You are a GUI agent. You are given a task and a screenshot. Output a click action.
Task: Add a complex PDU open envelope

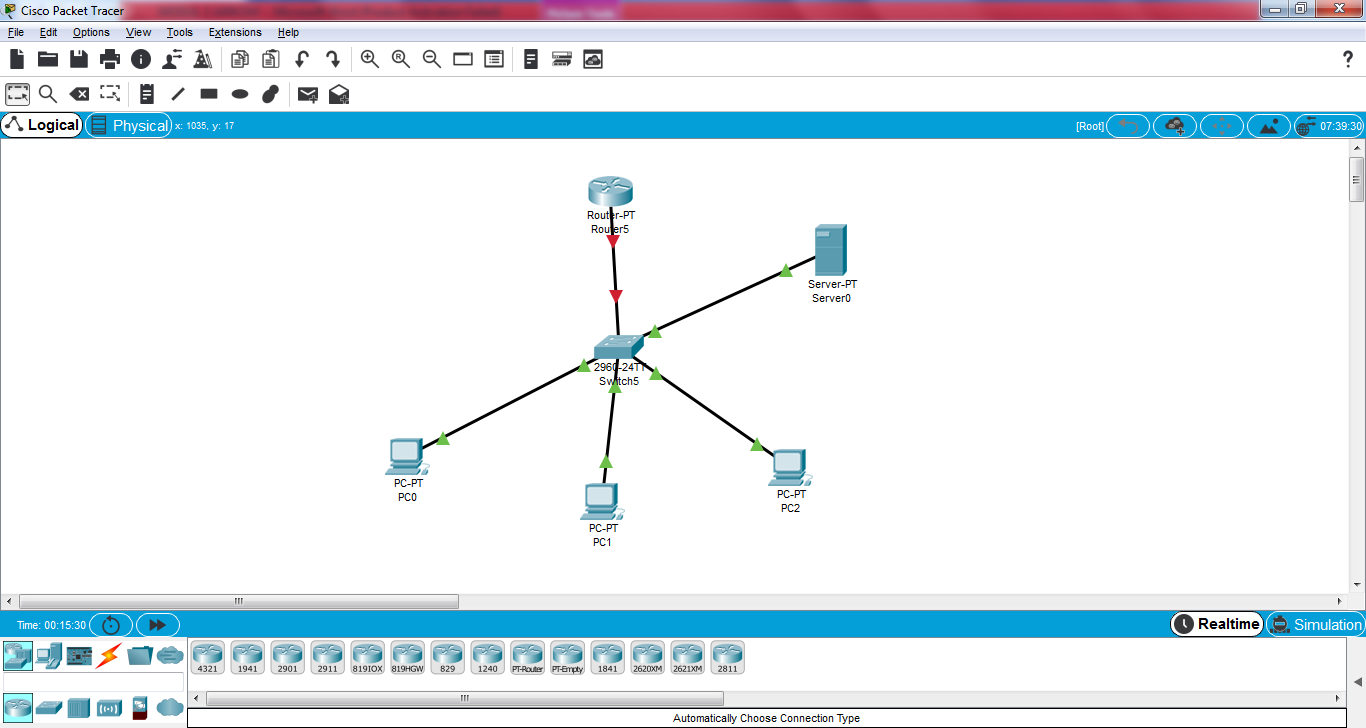pos(339,94)
